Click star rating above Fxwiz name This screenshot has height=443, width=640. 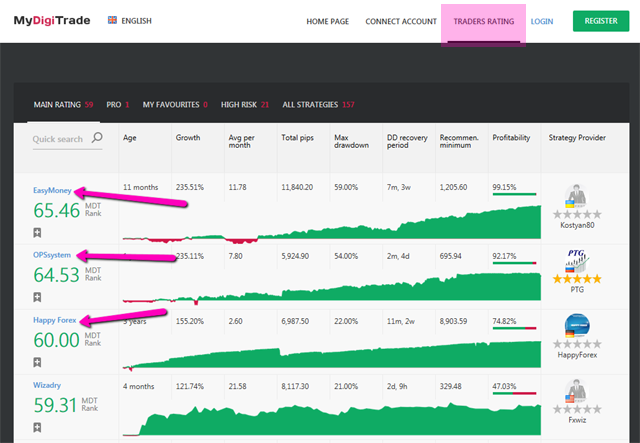577,409
